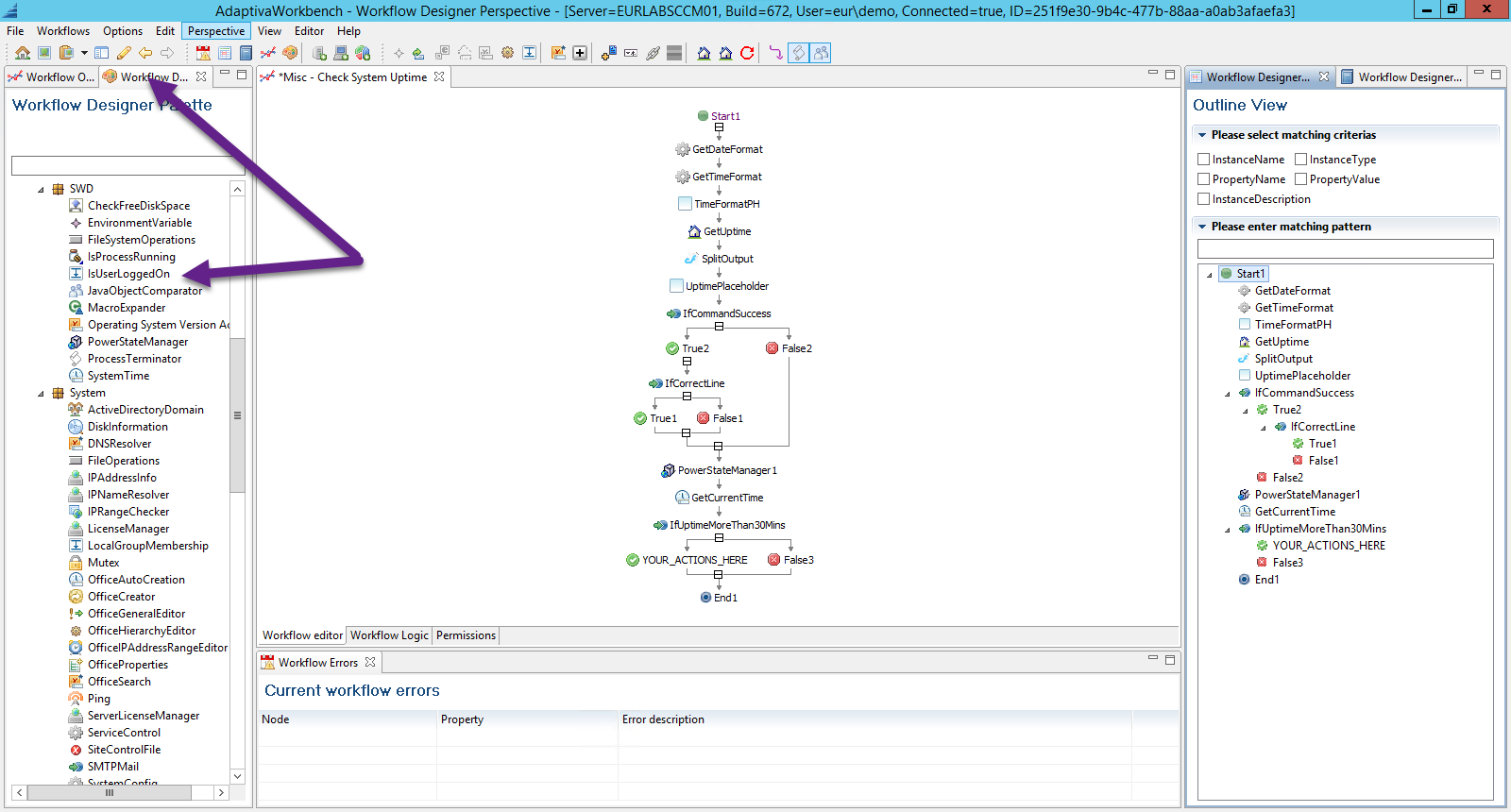This screenshot has width=1511, height=812.
Task: Select the End1 node on canvas
Action: [719, 598]
